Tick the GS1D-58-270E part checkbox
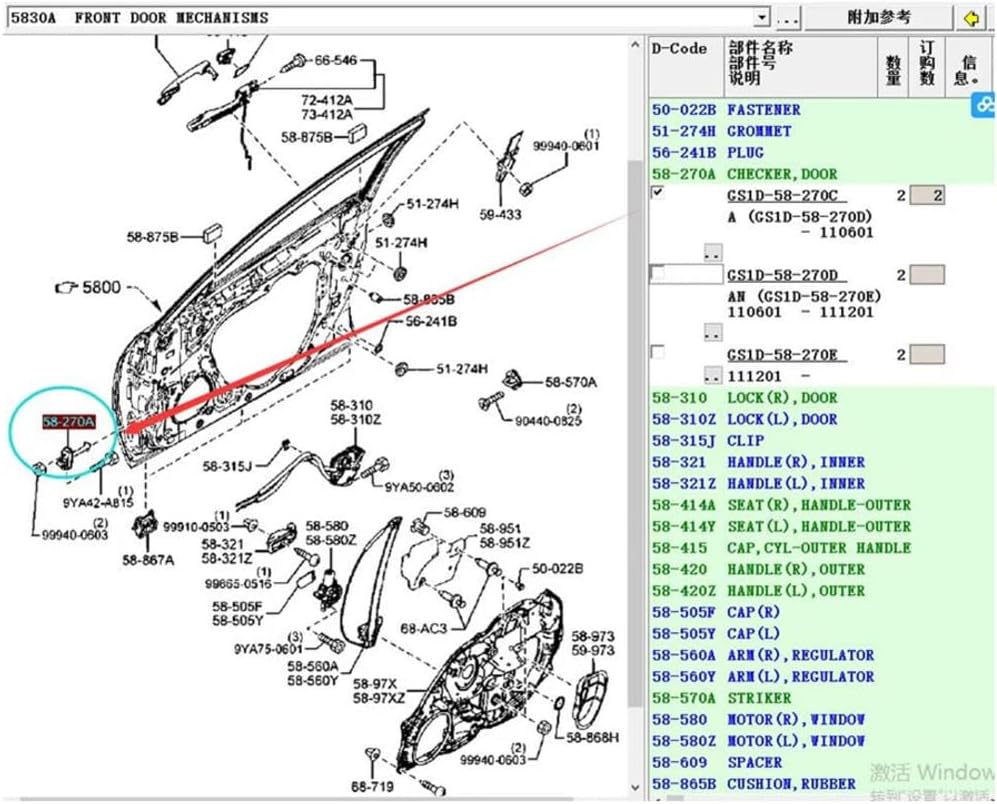The width and height of the screenshot is (997, 804). [x=658, y=351]
